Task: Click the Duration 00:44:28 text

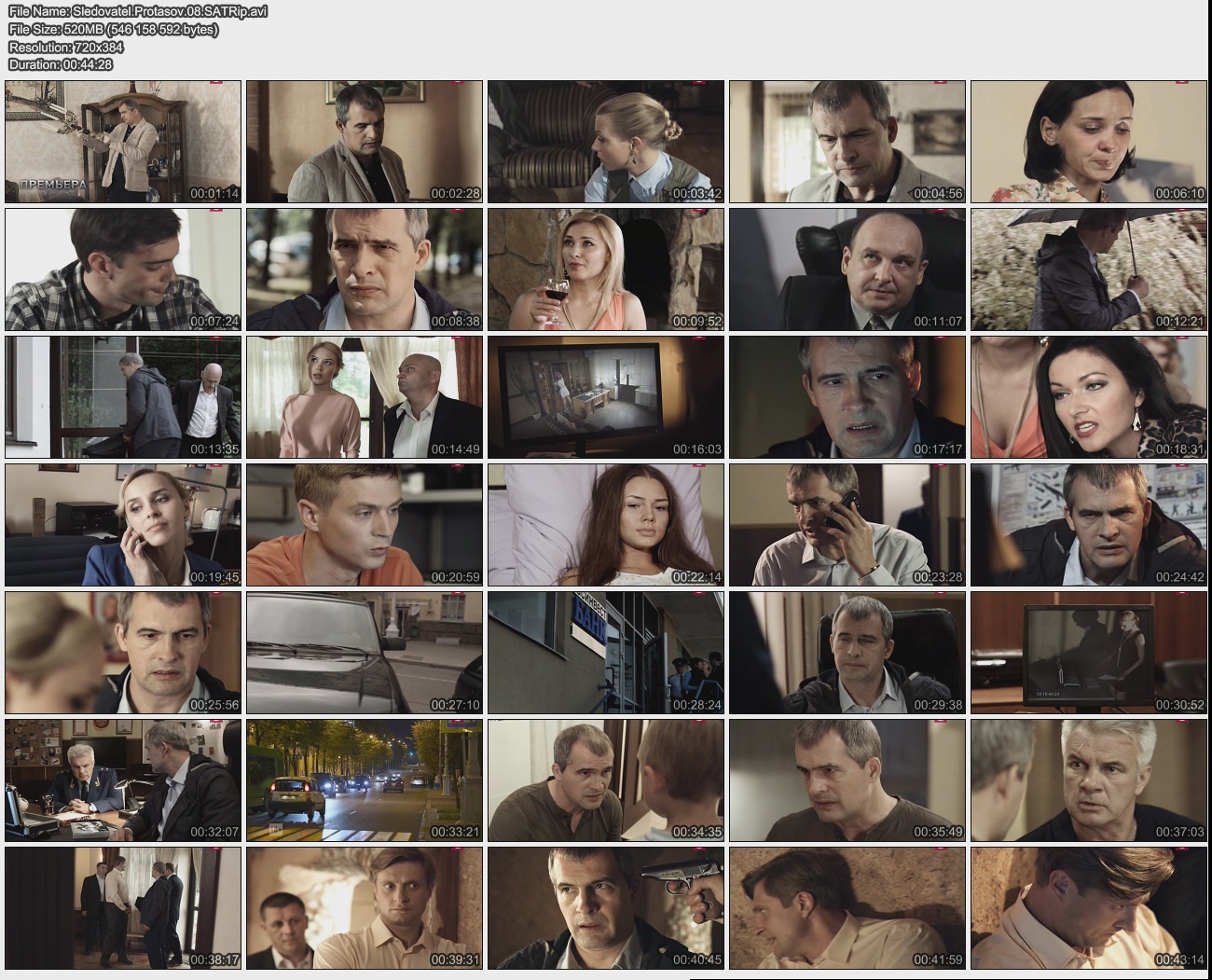Action: coord(60,64)
